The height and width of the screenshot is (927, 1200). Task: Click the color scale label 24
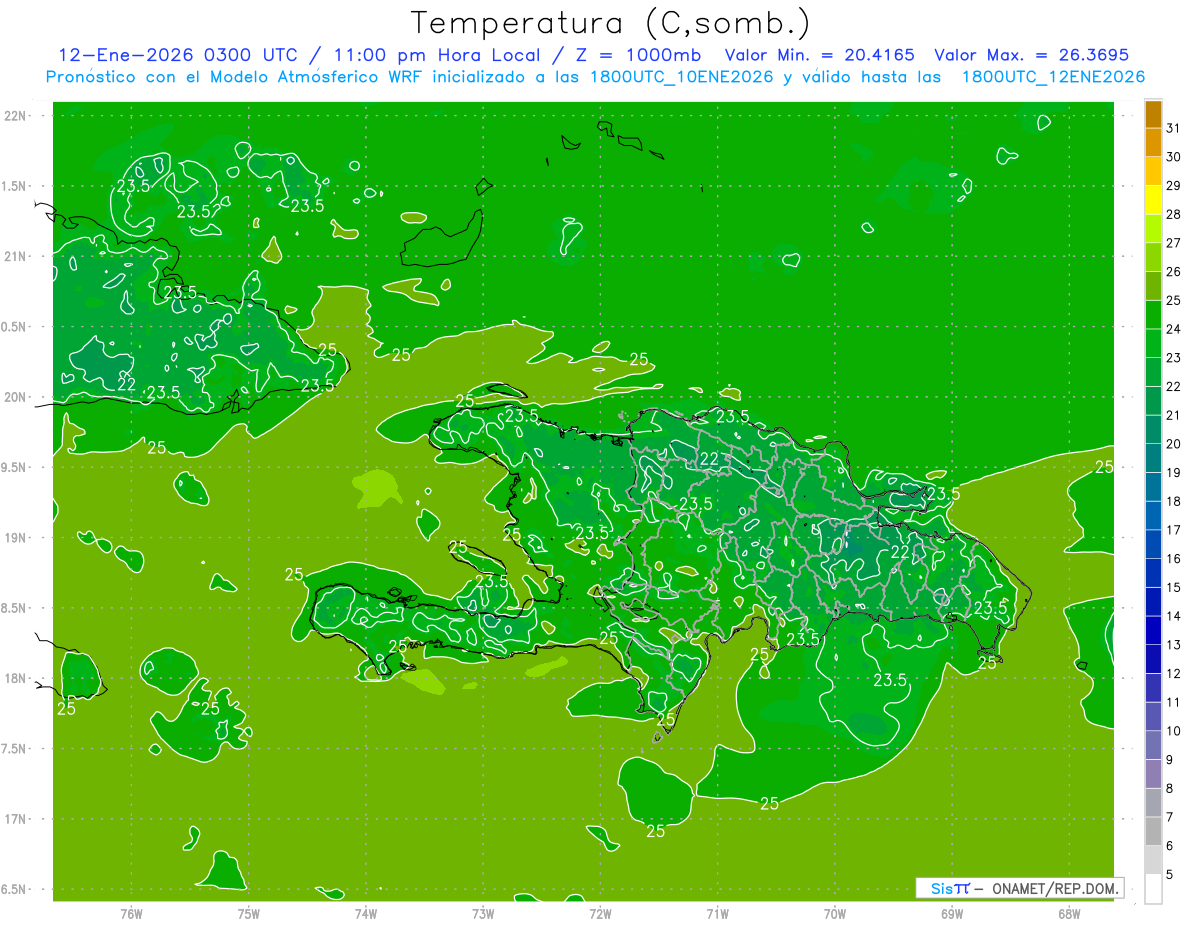click(x=1174, y=329)
